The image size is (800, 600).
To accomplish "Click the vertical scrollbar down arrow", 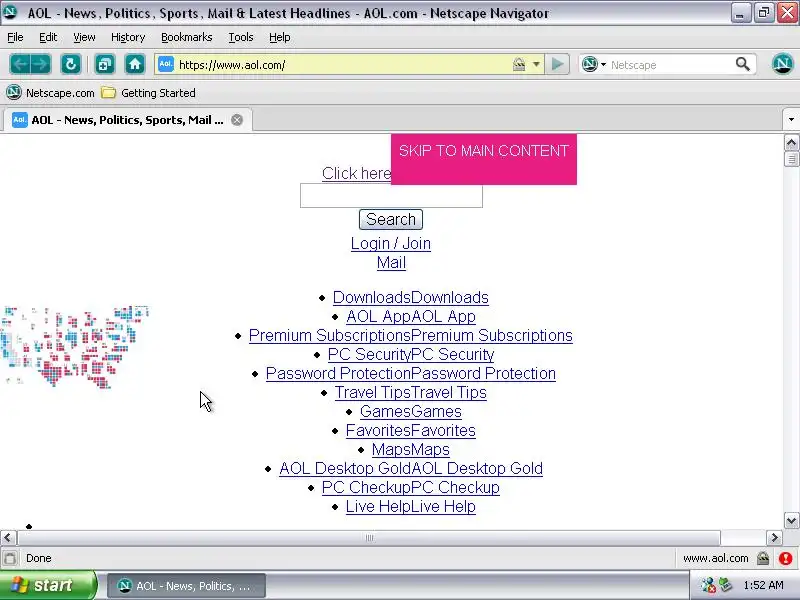I will pos(791,521).
